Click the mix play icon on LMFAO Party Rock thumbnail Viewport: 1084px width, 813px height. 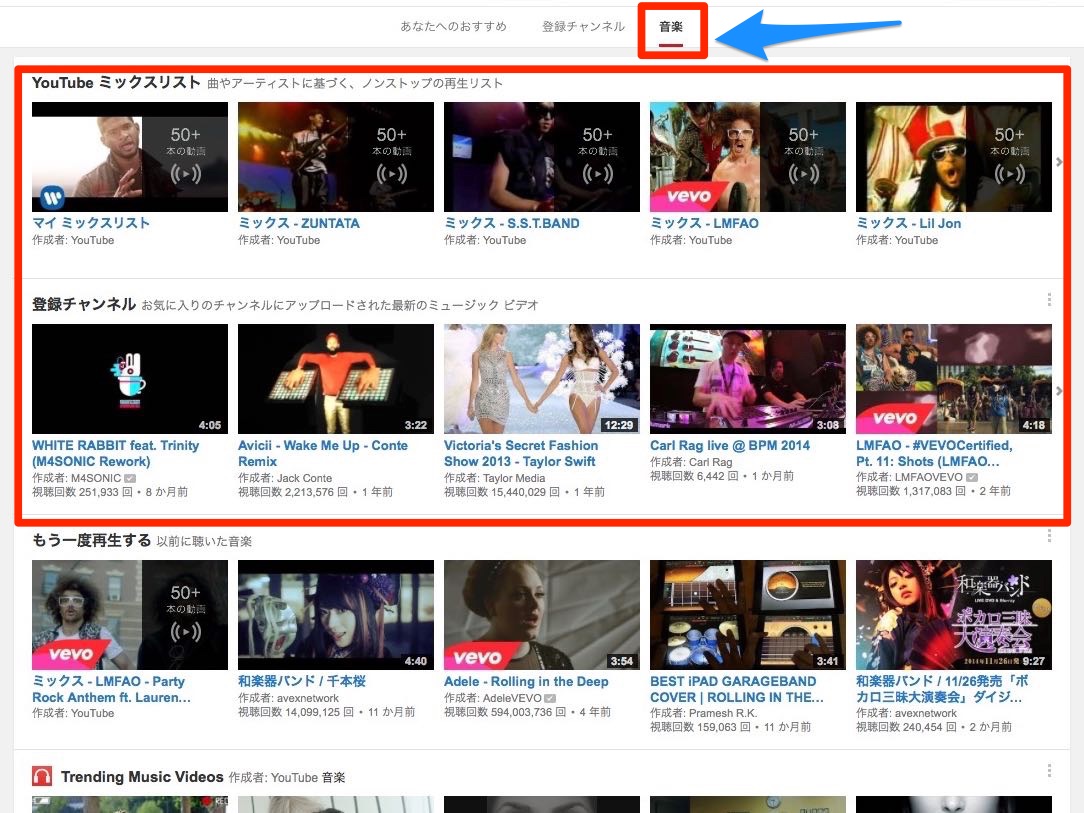(x=185, y=632)
